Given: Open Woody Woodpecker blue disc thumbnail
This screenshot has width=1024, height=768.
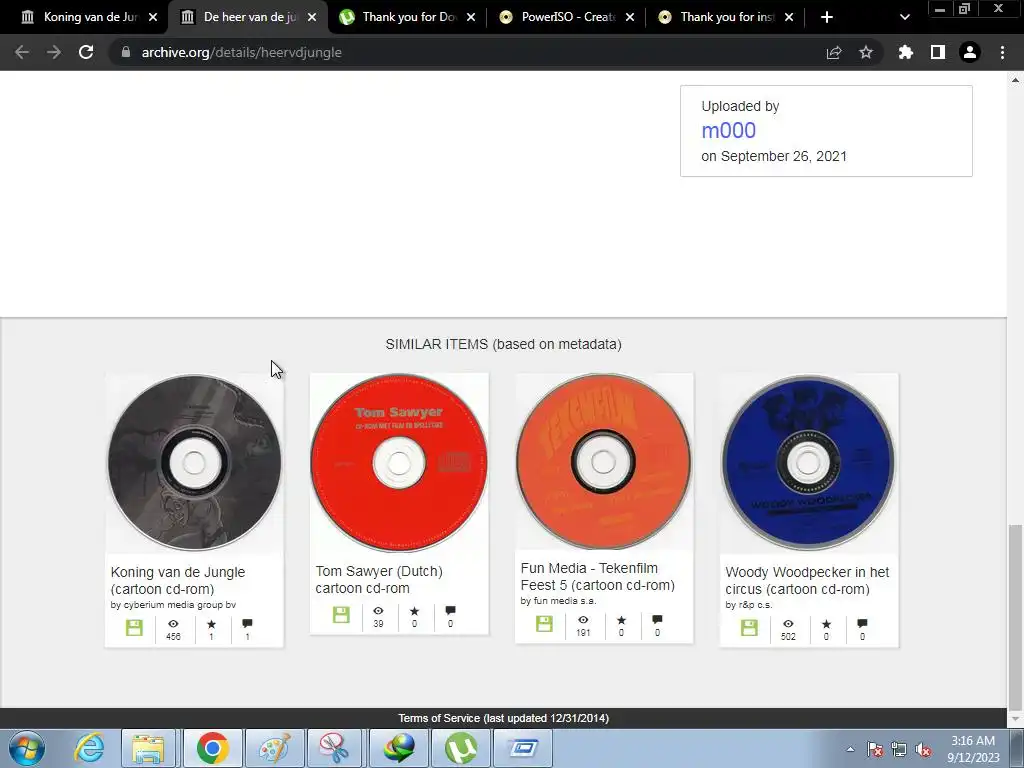Looking at the screenshot, I should [x=808, y=463].
